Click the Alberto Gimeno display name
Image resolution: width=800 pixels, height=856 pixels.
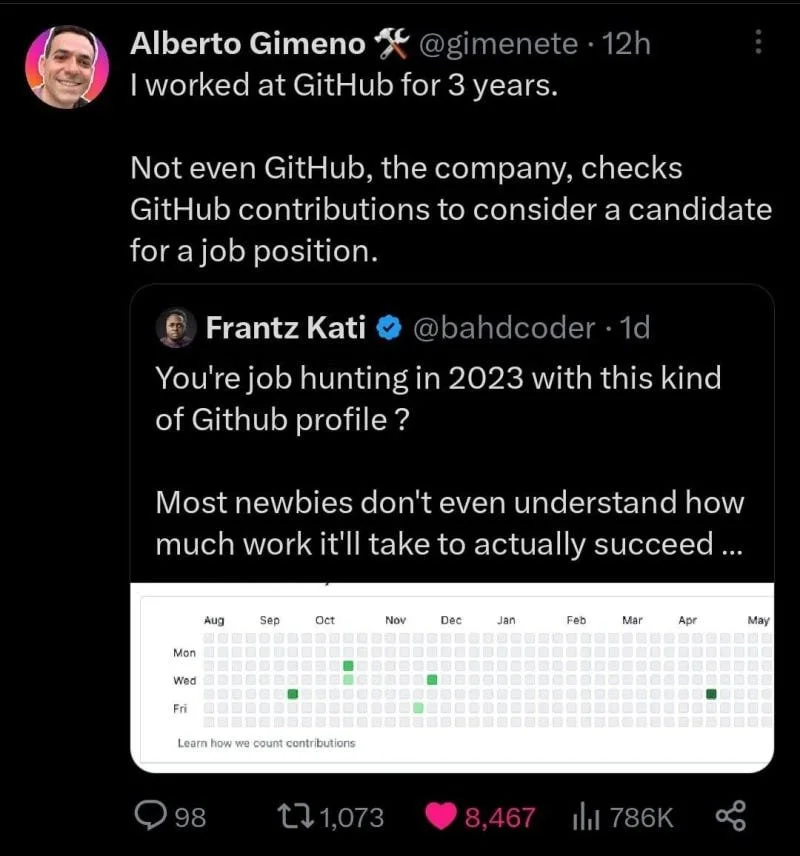coord(247,43)
